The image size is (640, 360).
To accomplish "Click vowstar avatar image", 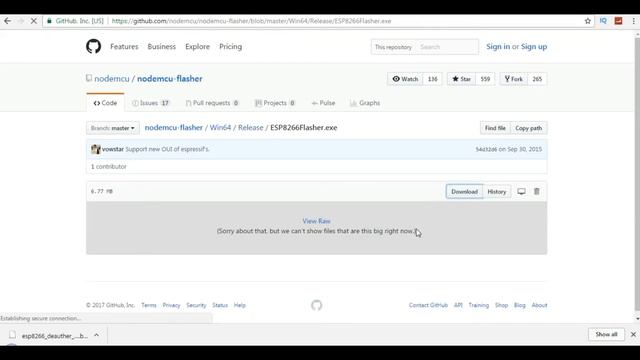I will pyautogui.click(x=96, y=149).
